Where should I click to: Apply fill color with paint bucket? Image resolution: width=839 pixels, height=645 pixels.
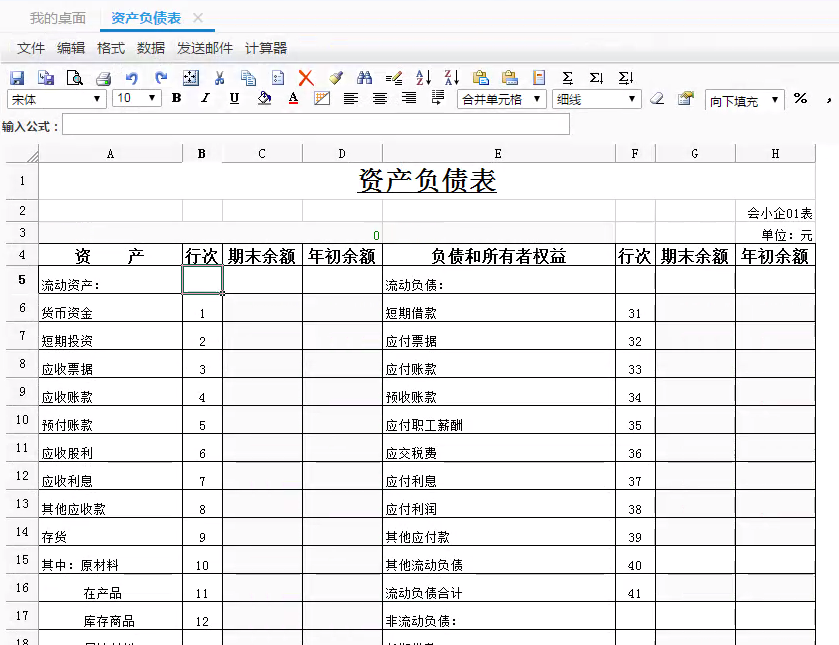[x=264, y=98]
